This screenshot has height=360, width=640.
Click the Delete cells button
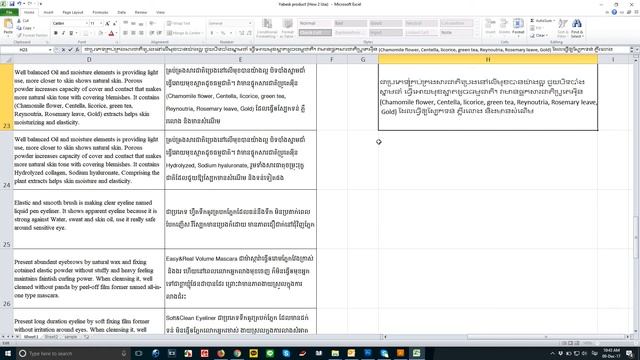pos(504,27)
